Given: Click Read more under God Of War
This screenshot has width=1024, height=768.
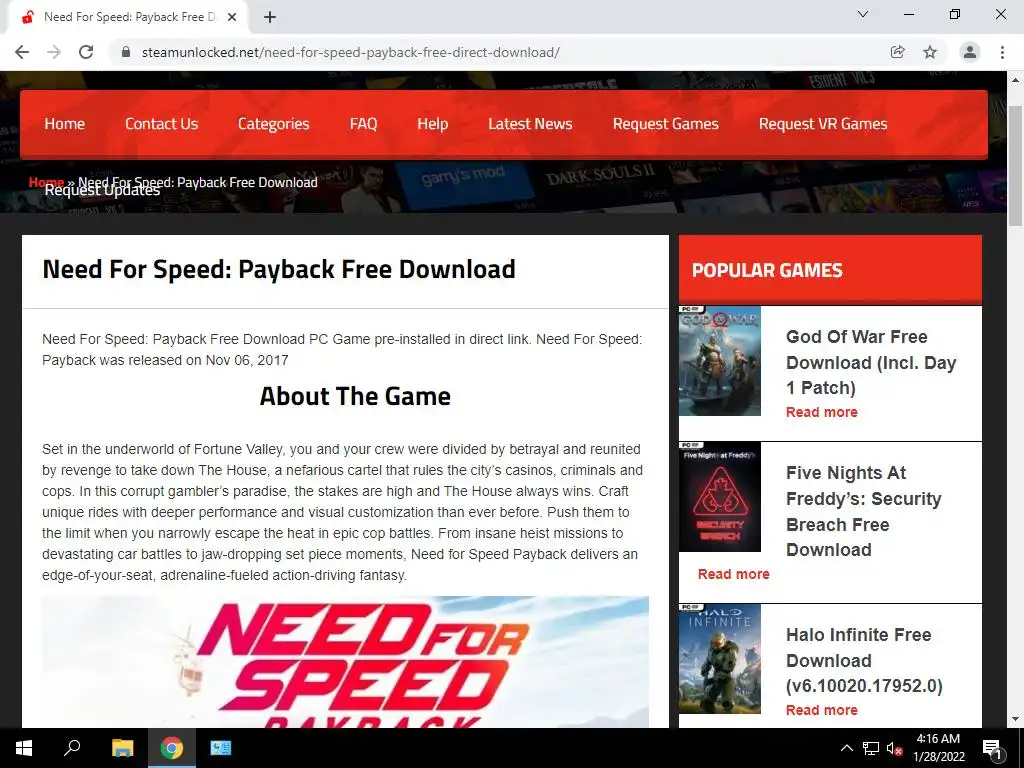Looking at the screenshot, I should click(822, 412).
